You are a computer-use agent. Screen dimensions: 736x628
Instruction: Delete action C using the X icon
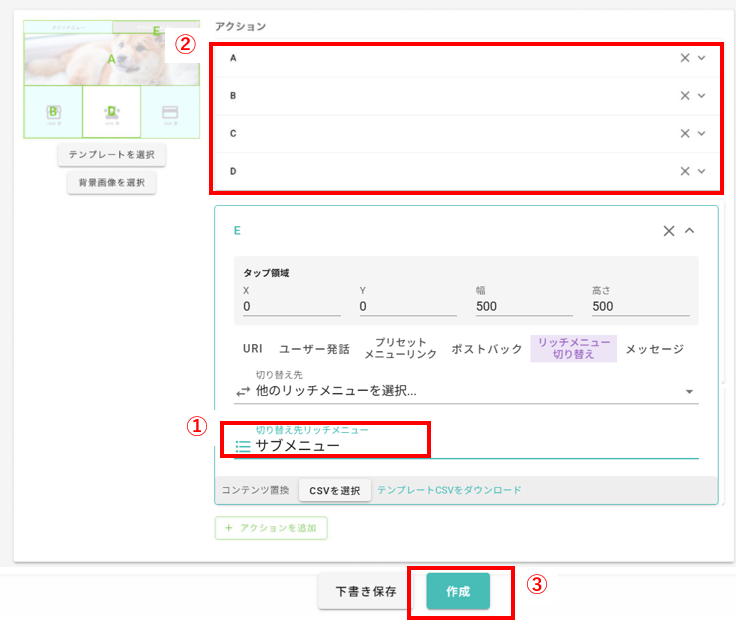pyautogui.click(x=685, y=133)
